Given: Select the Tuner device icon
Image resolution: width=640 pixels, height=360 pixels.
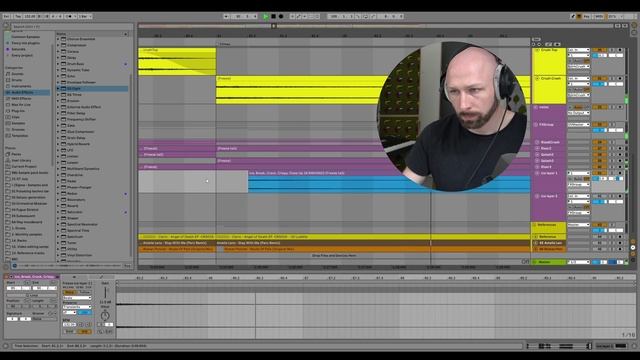Looking at the screenshot, I should coord(64,243).
